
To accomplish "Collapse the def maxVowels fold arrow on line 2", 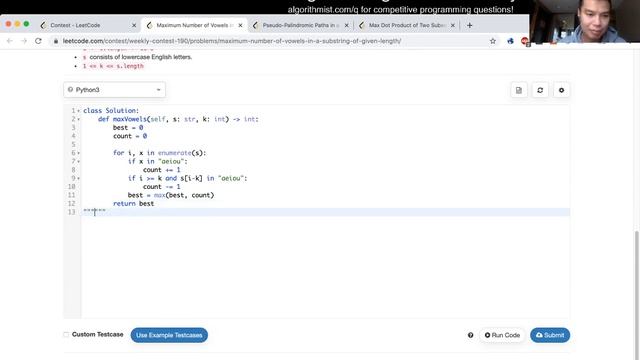I will pyautogui.click(x=78, y=119).
